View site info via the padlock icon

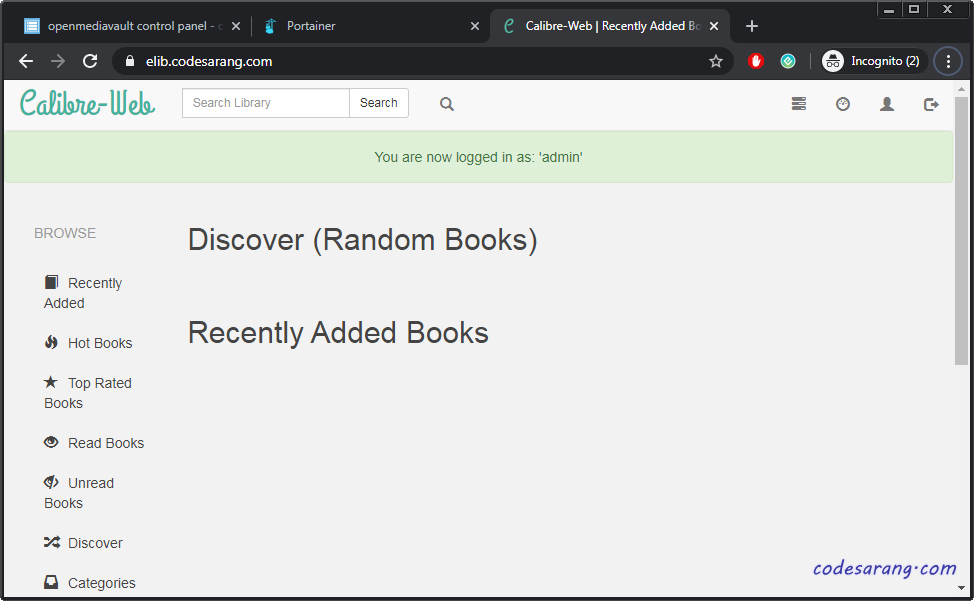click(x=129, y=61)
